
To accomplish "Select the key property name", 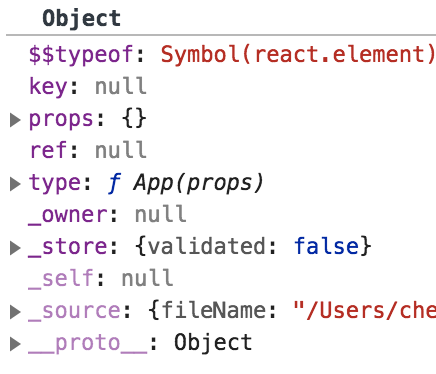I will [x=48, y=87].
